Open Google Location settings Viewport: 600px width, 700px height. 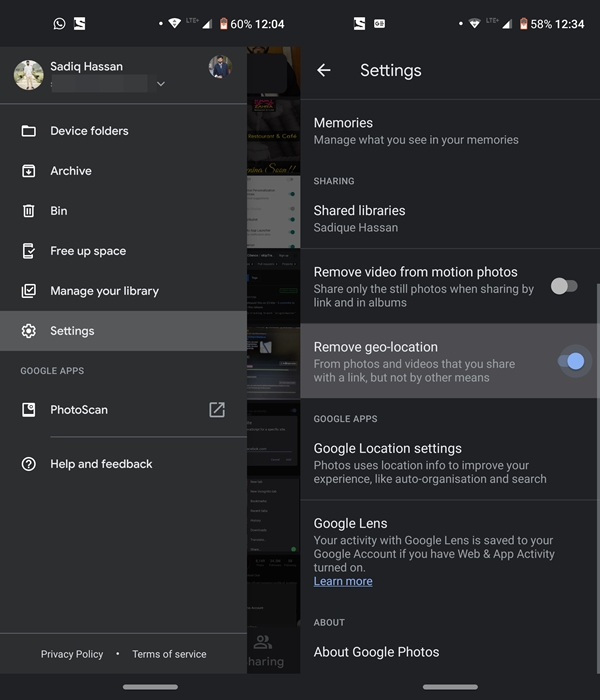coord(430,463)
